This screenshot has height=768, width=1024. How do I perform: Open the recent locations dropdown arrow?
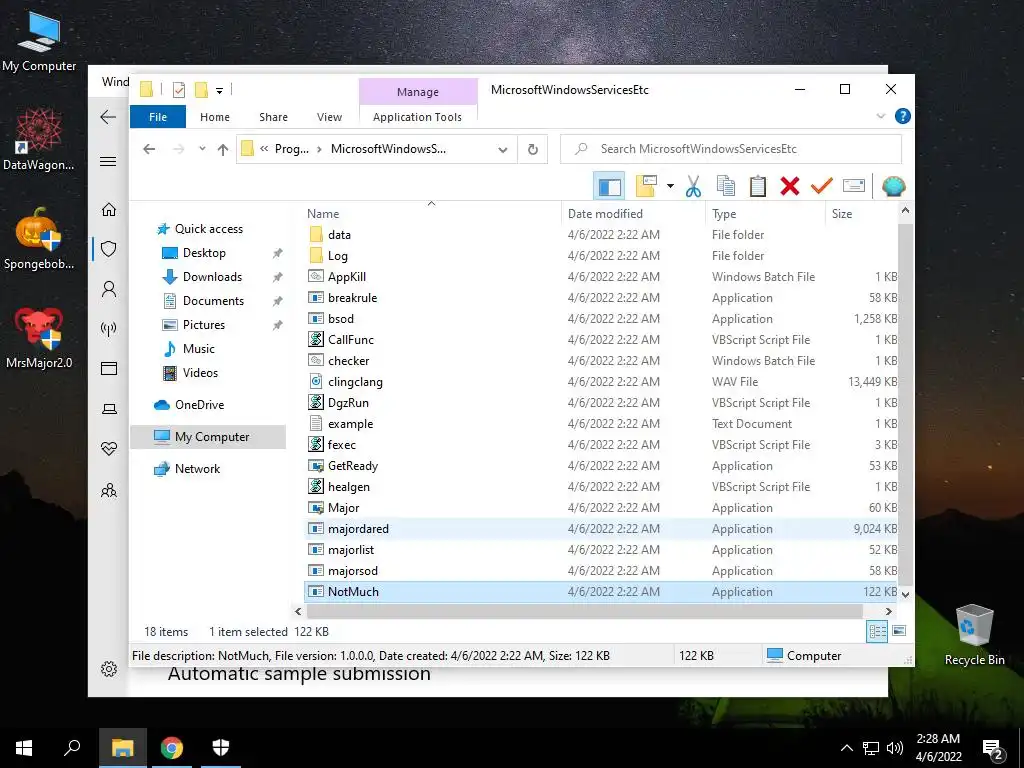[x=202, y=150]
